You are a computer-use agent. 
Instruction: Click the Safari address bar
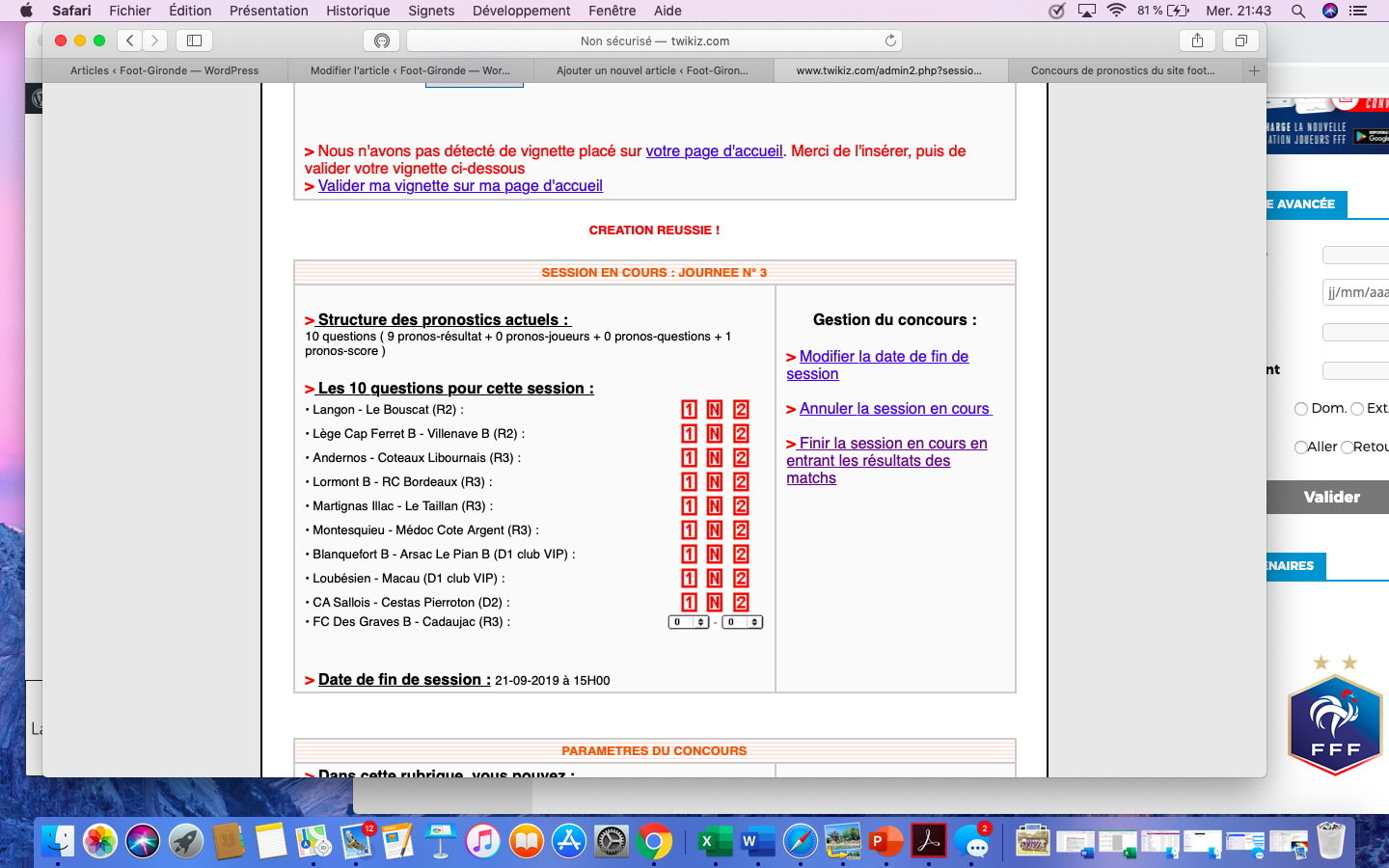point(655,41)
